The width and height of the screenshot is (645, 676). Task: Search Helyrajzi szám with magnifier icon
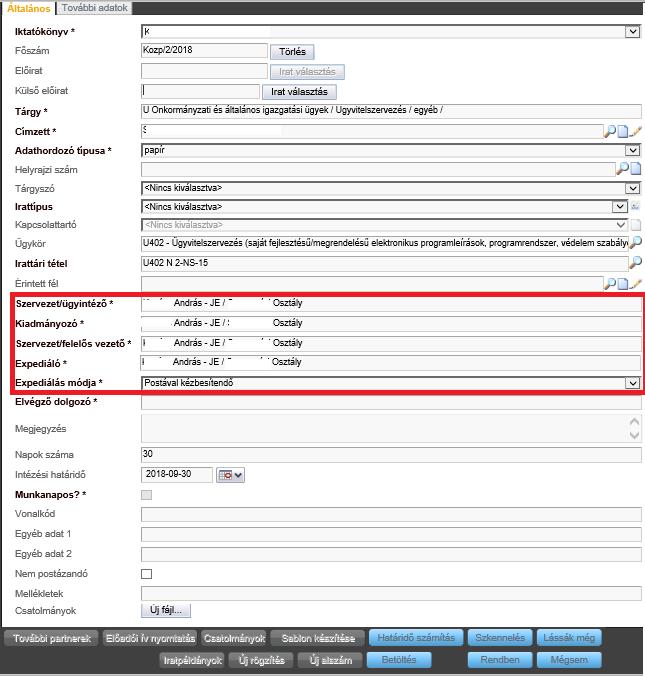coord(623,169)
